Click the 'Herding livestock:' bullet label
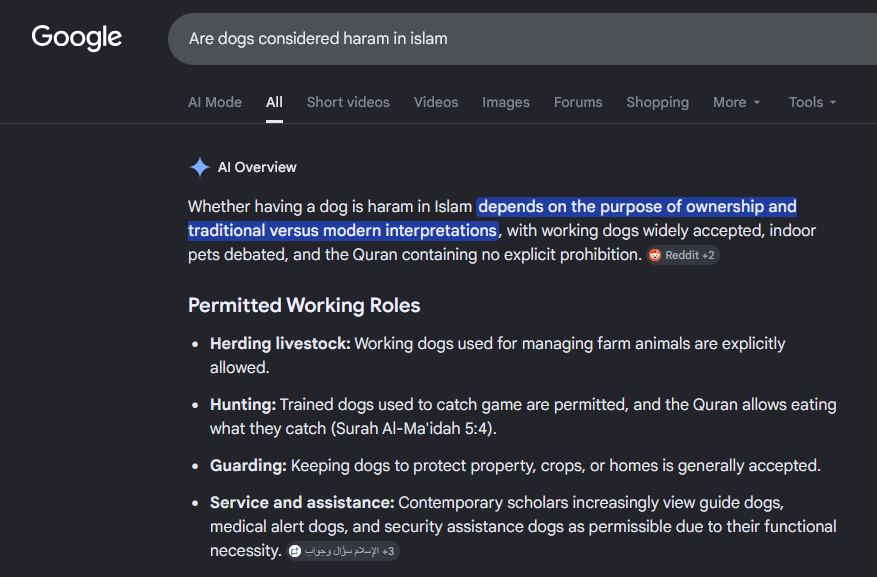This screenshot has height=577, width=877. point(280,343)
